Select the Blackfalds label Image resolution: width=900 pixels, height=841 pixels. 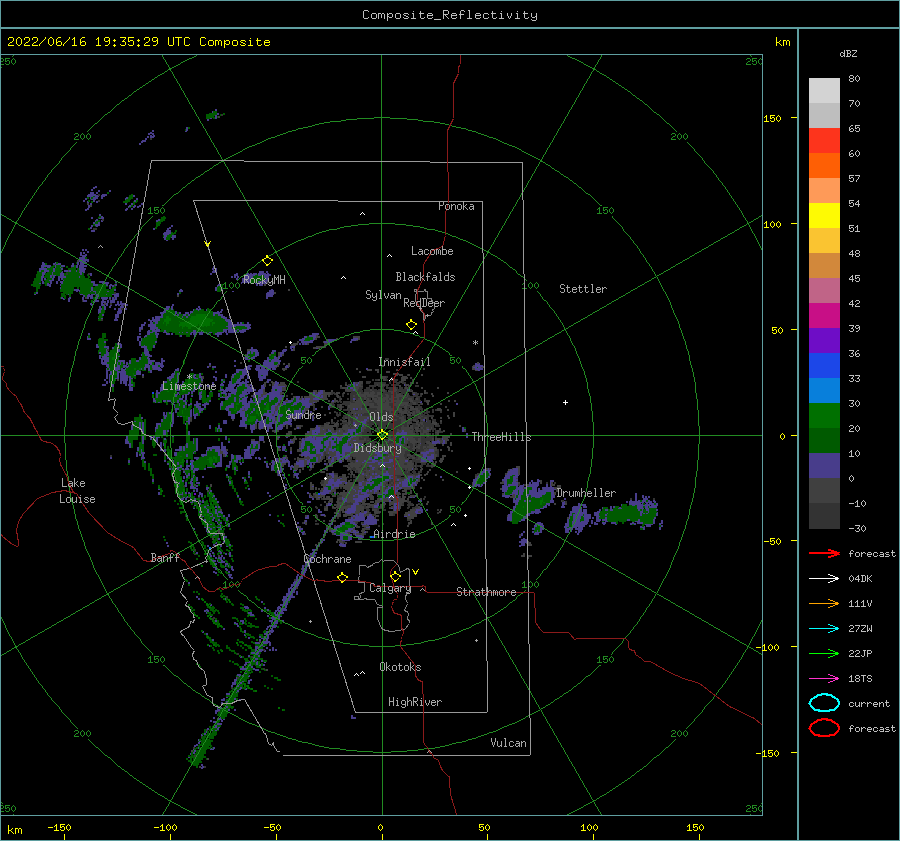[x=425, y=277]
